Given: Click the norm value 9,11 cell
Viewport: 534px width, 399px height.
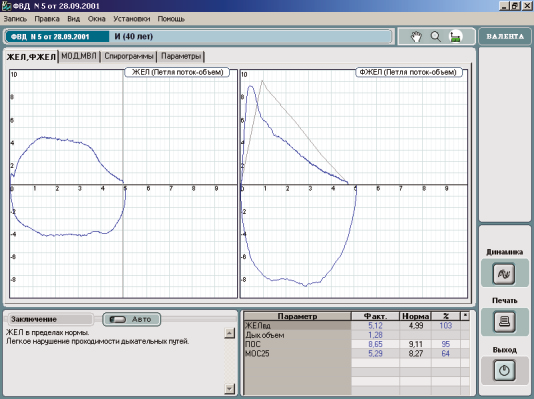Looking at the screenshot, I should (x=415, y=344).
